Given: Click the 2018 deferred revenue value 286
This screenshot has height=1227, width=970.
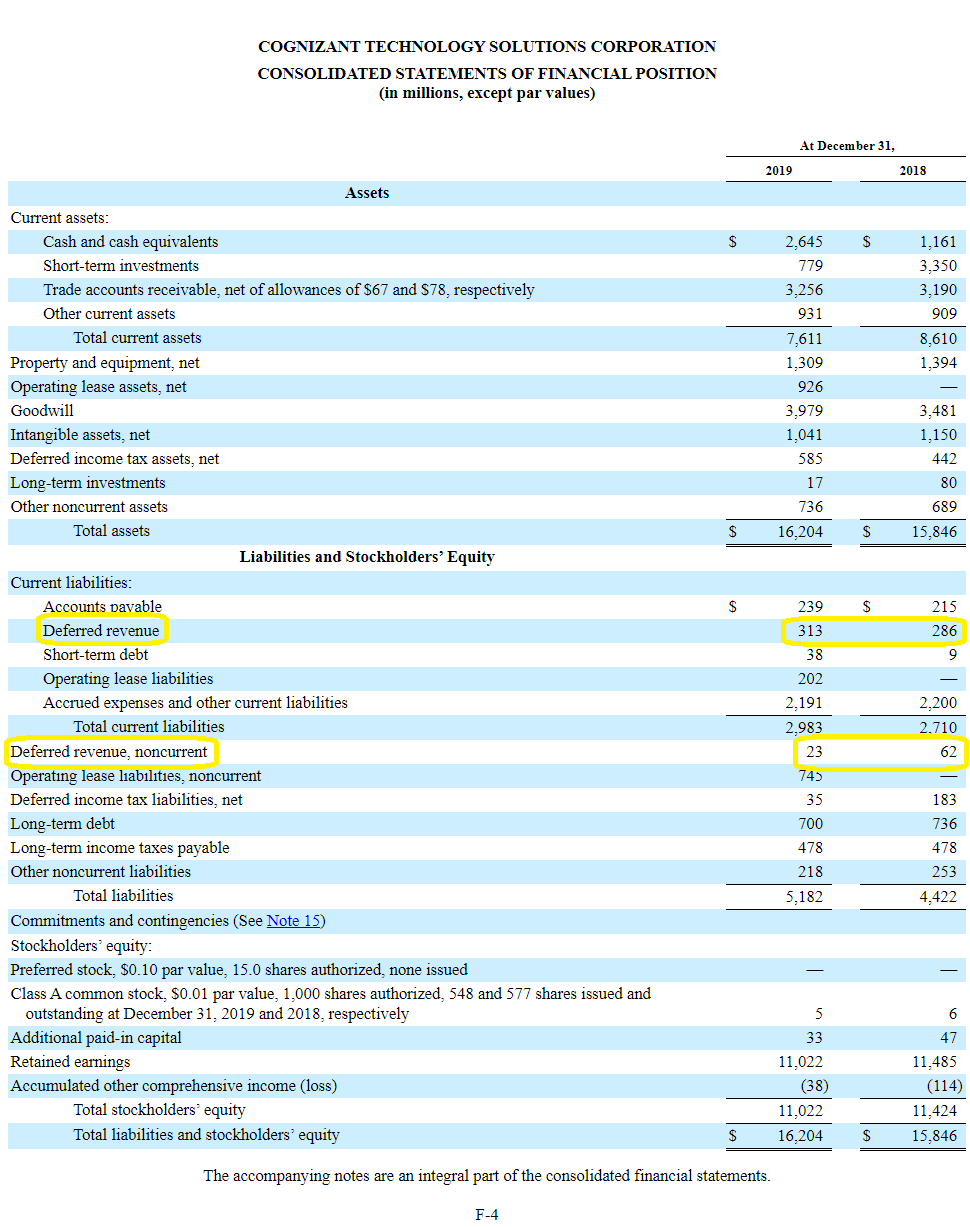Looking at the screenshot, I should (x=943, y=631).
